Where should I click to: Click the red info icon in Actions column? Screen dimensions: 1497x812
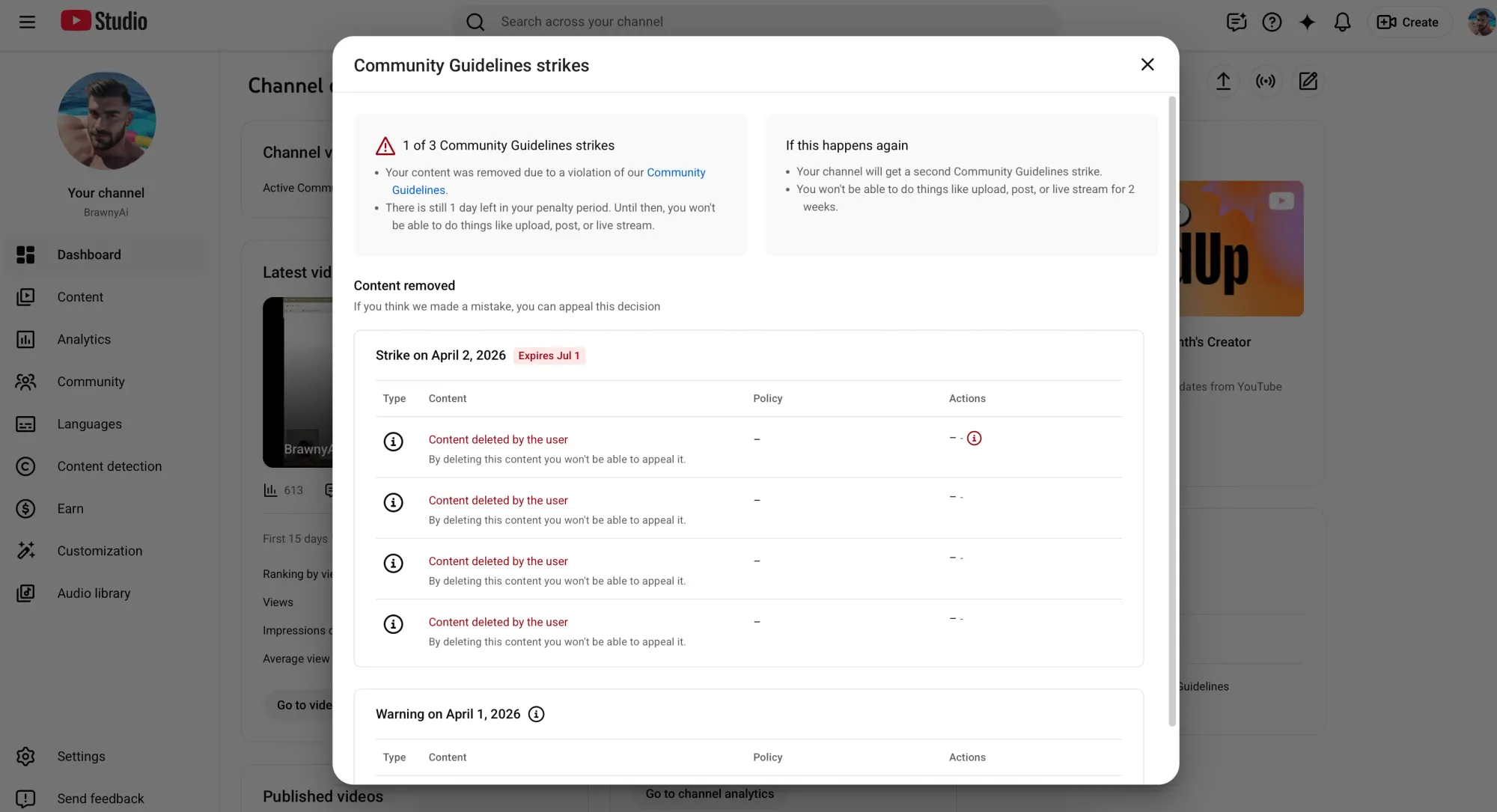(974, 439)
